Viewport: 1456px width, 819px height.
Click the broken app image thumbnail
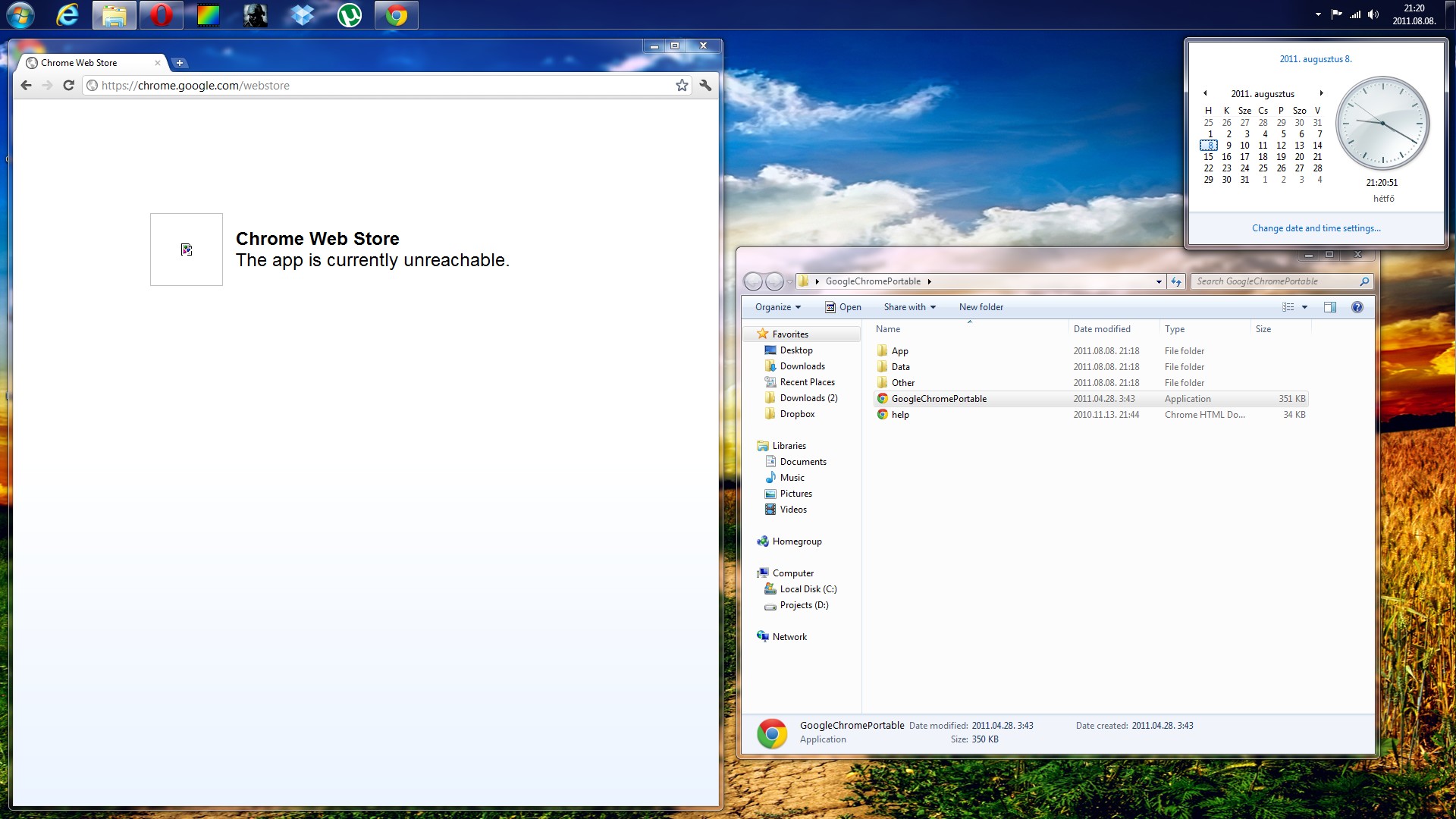point(187,249)
